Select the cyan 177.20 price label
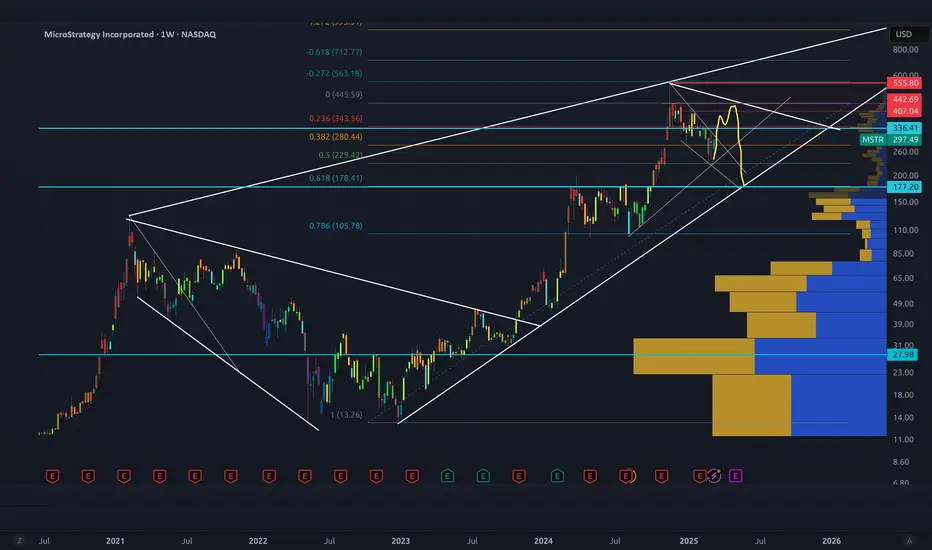932x550 pixels. pos(905,187)
